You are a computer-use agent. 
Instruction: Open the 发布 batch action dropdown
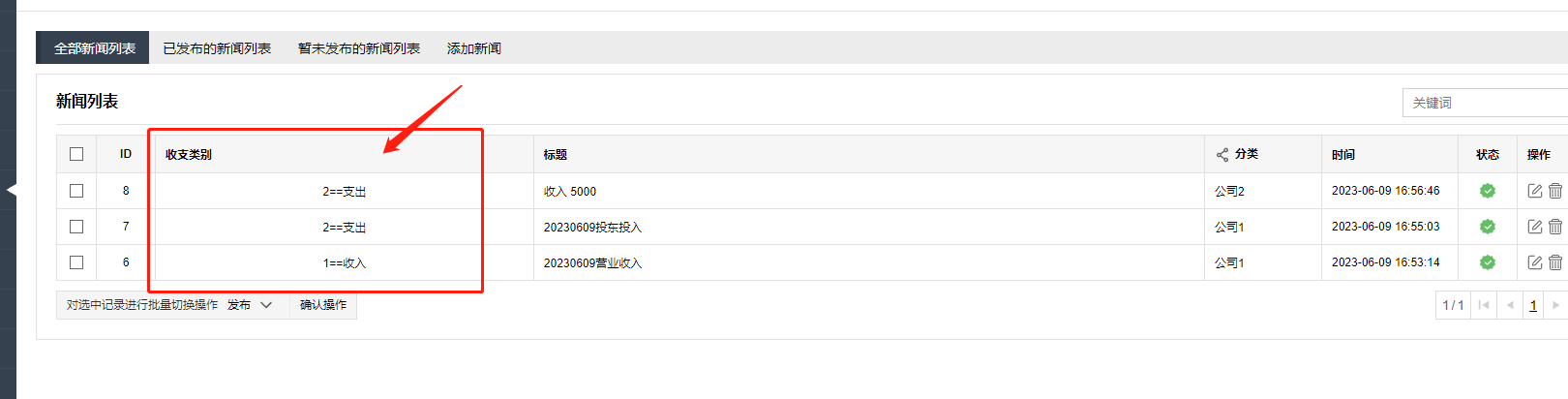251,305
